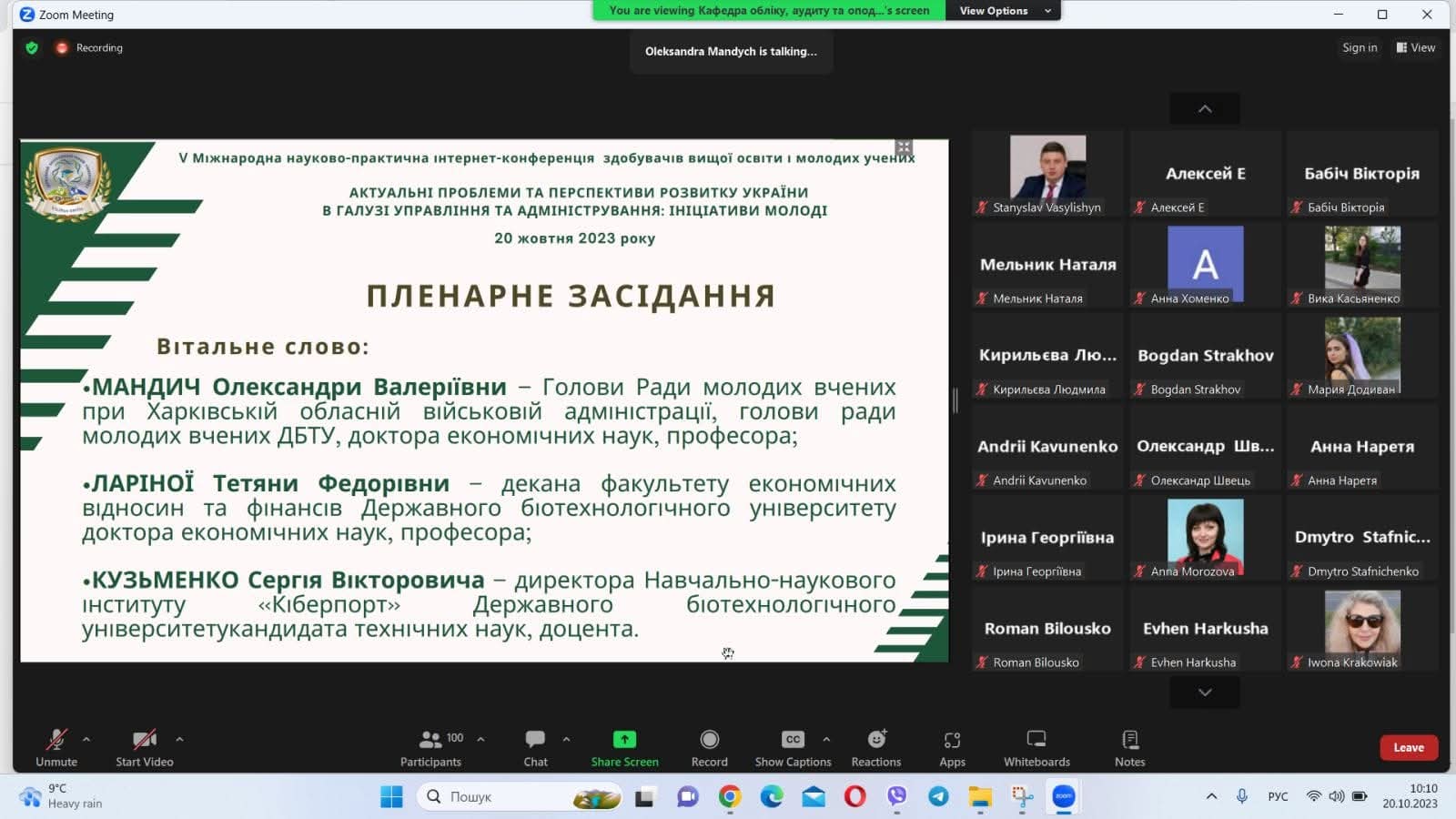Open the Reactions menu
1456x819 pixels.
pyautogui.click(x=875, y=747)
